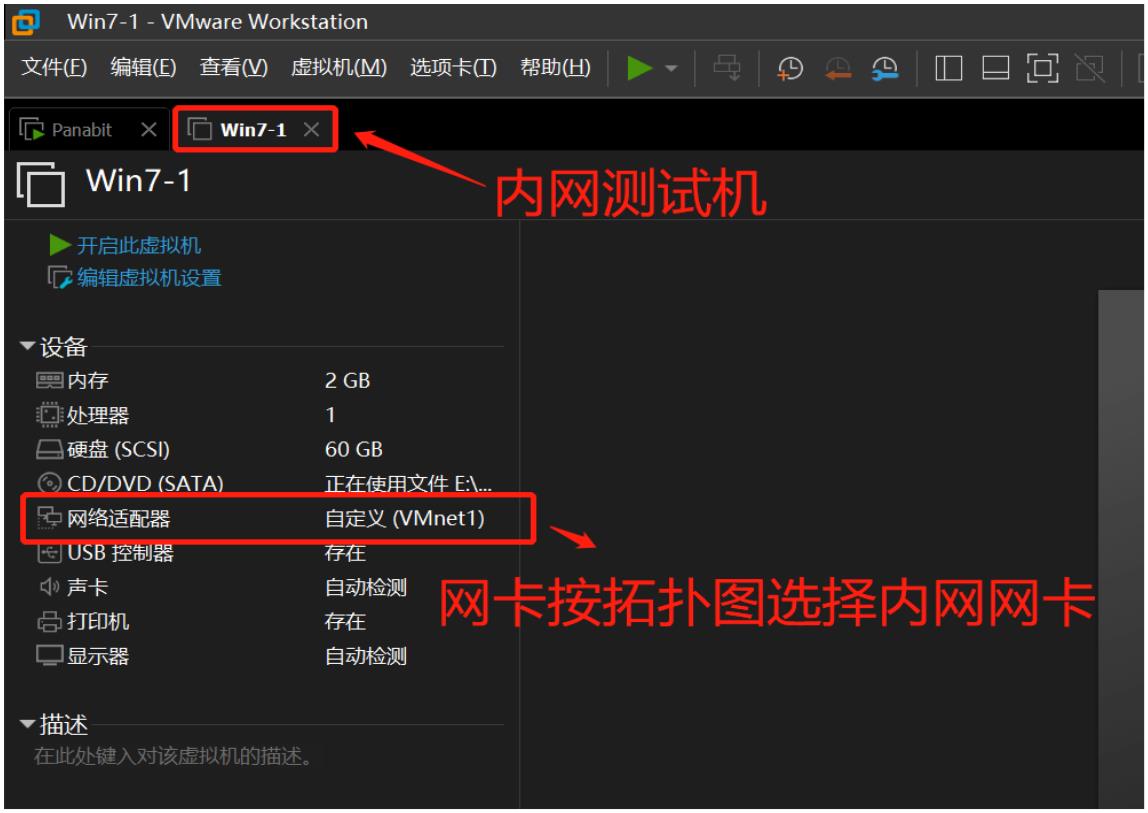Click the 网络适配器 network icon
The image size is (1148, 813).
pyautogui.click(x=49, y=518)
